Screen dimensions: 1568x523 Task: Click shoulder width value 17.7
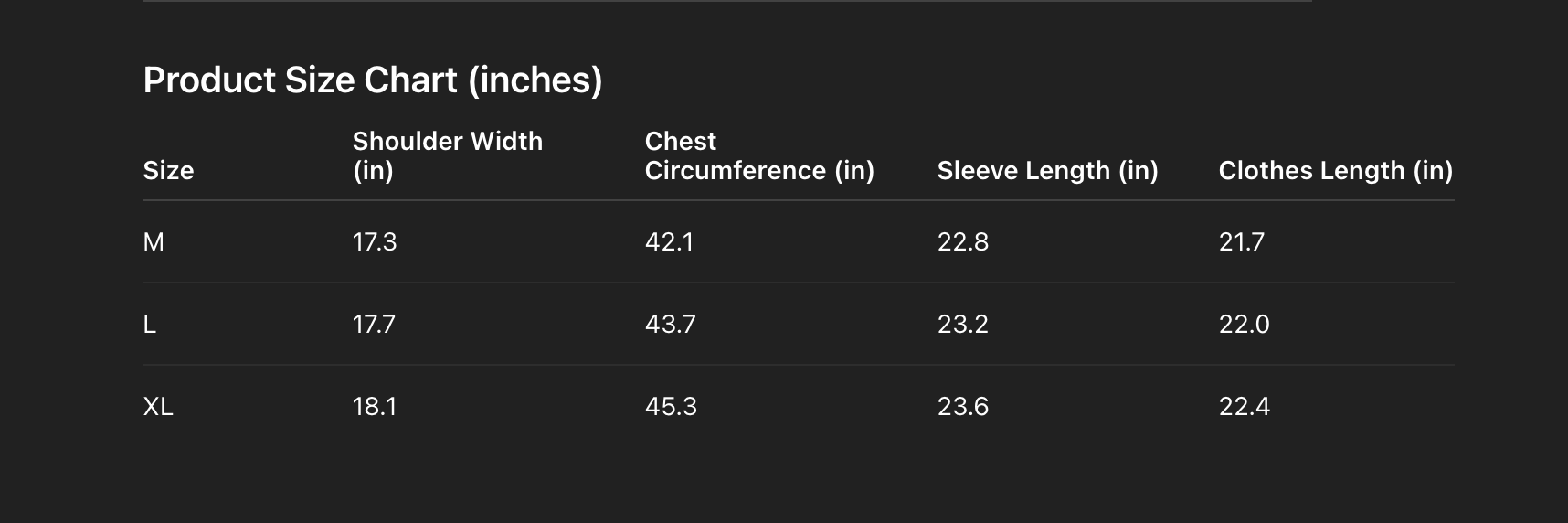coord(375,325)
